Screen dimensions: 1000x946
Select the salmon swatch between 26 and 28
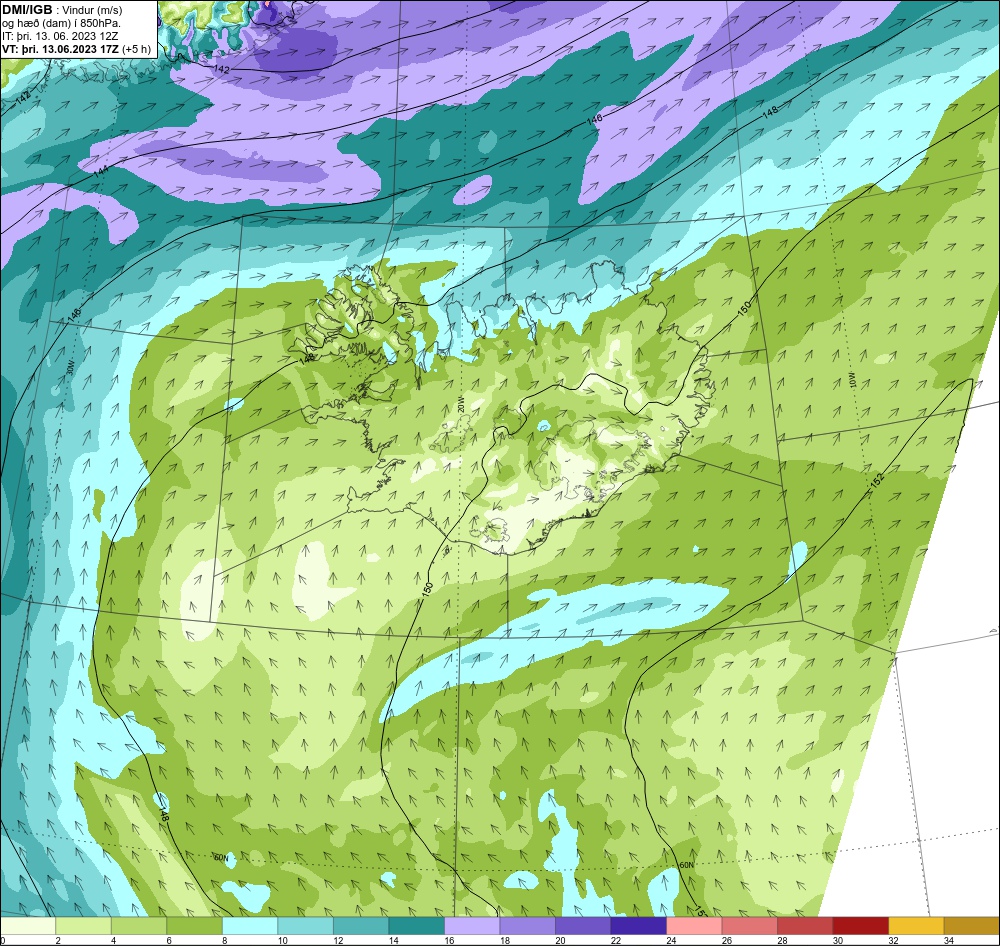coord(749,925)
